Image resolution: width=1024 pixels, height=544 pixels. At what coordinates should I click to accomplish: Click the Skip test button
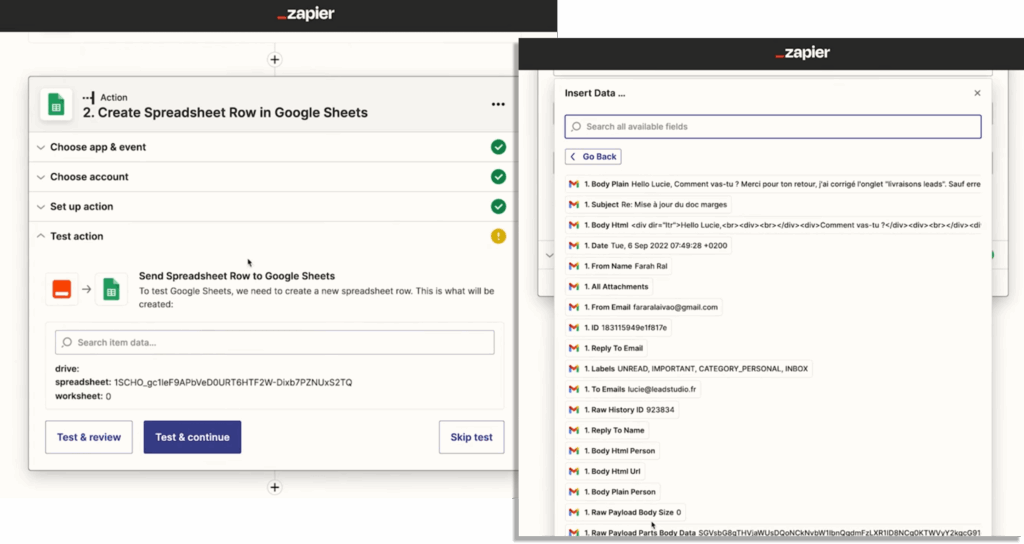point(472,438)
